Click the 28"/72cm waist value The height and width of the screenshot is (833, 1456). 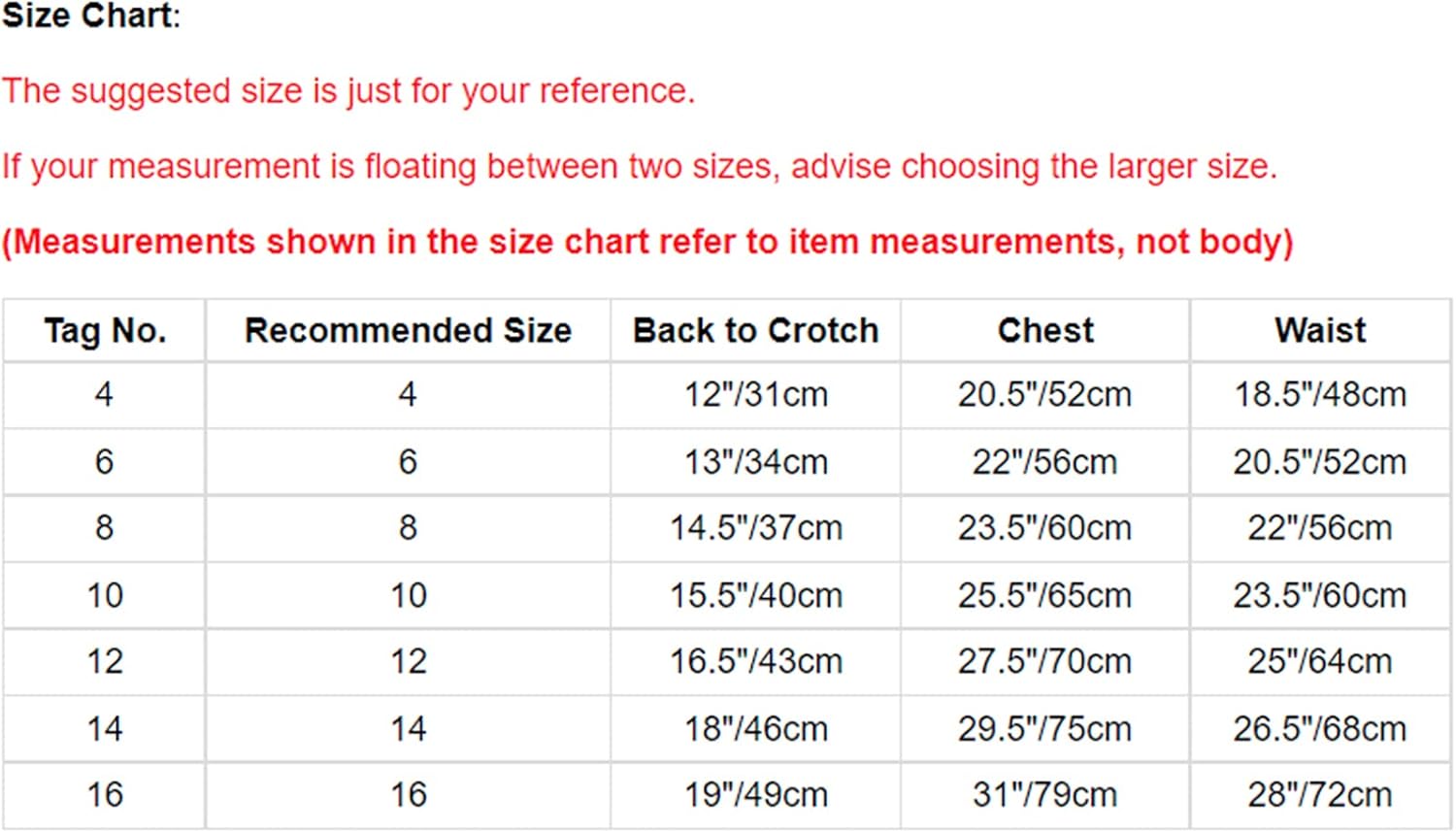[1320, 795]
